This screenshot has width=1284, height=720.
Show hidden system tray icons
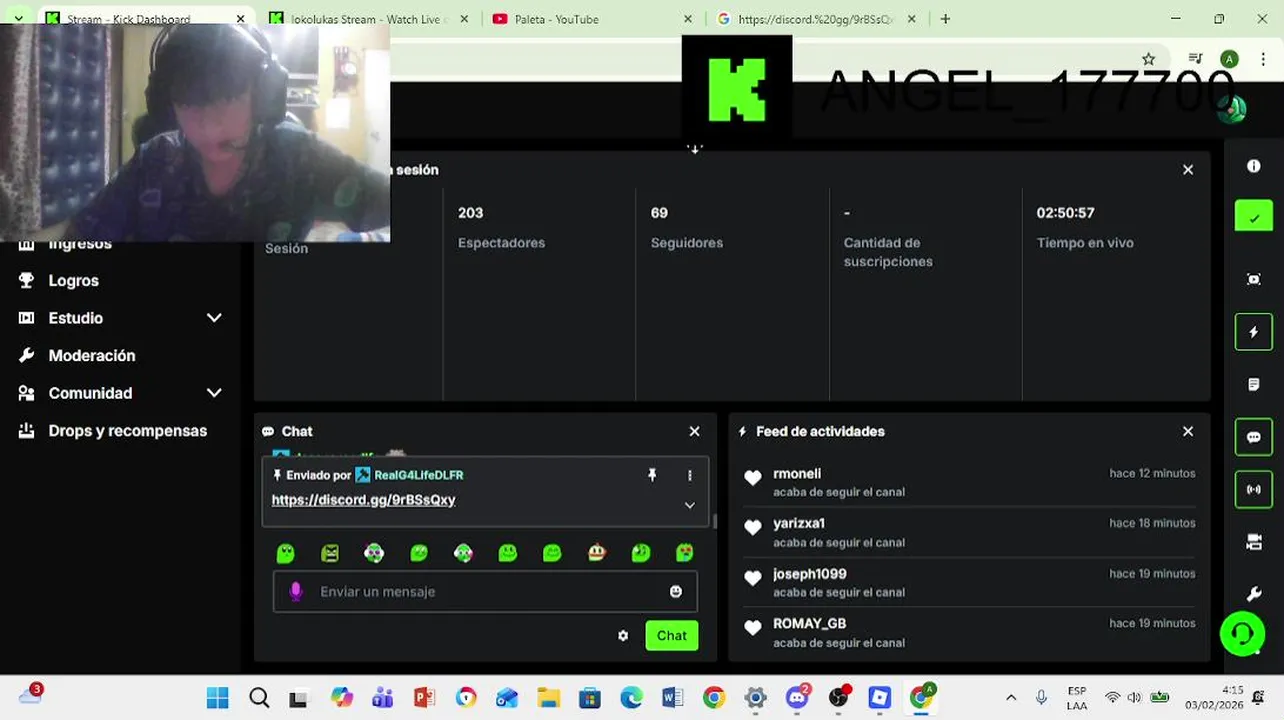[1011, 698]
